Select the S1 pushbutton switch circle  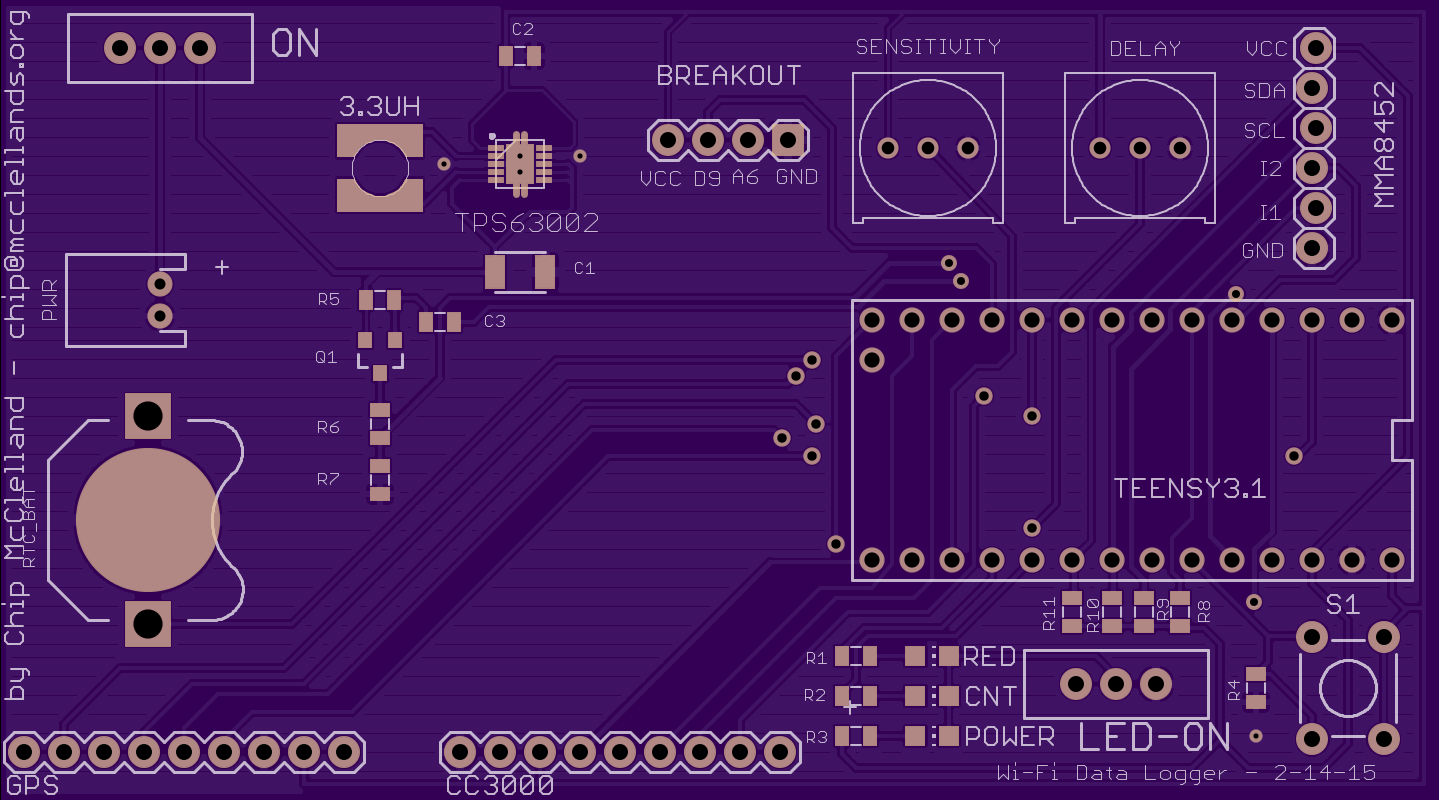coord(1347,688)
